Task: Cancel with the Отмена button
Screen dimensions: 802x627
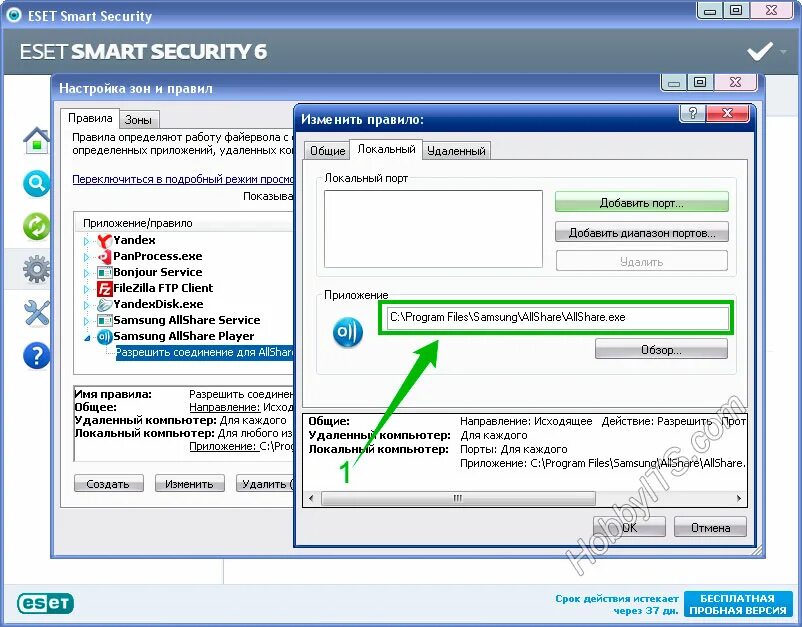Action: tap(710, 527)
